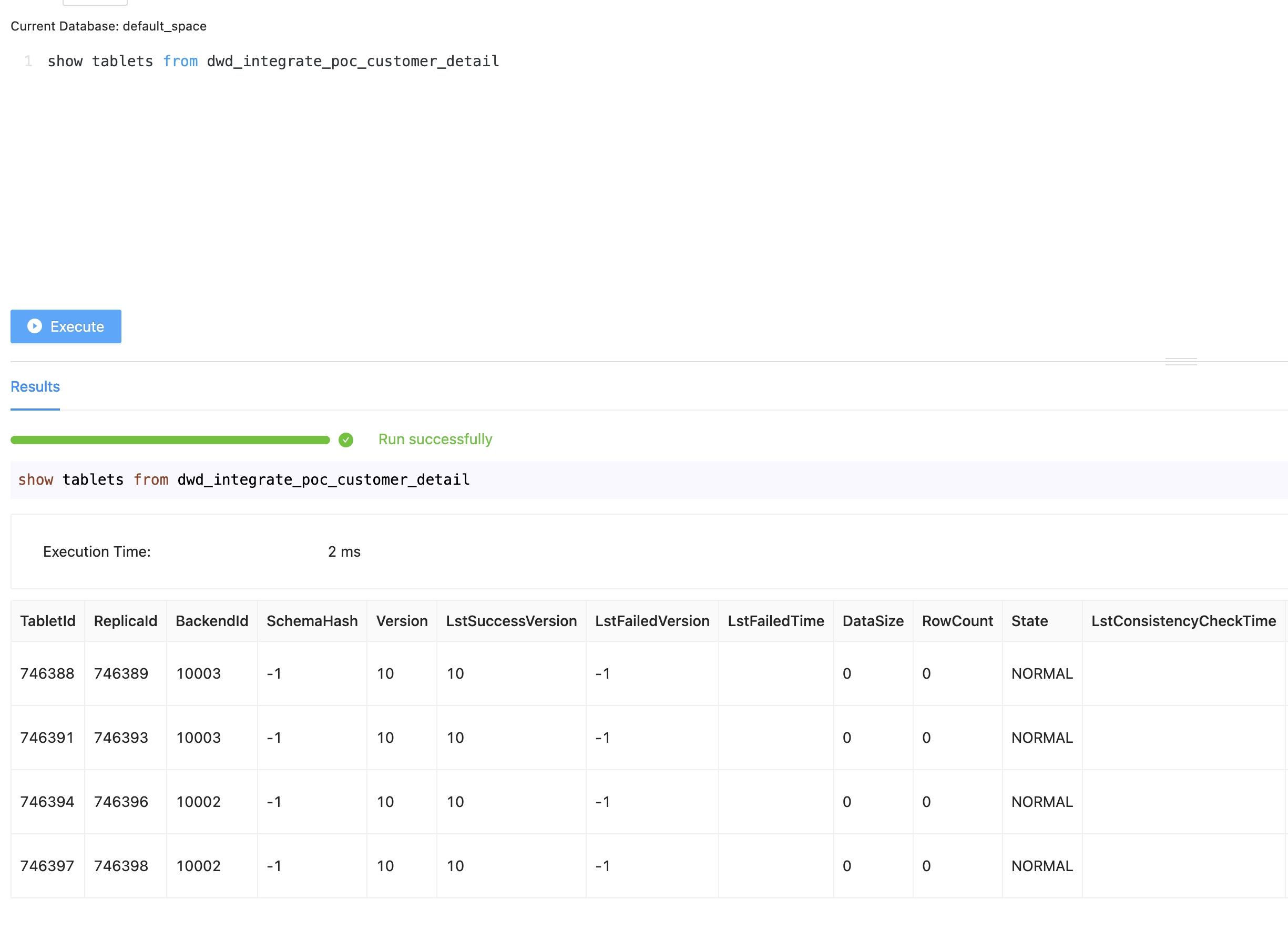Screen dimensions: 1288x941
Task: Switch to the Results tab
Action: [35, 387]
